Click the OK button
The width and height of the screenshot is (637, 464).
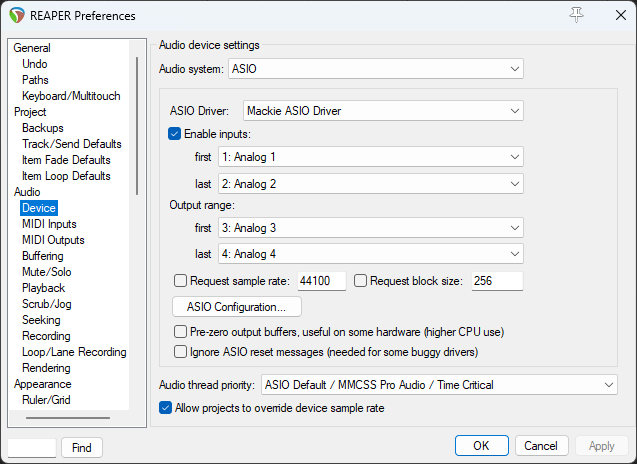482,446
